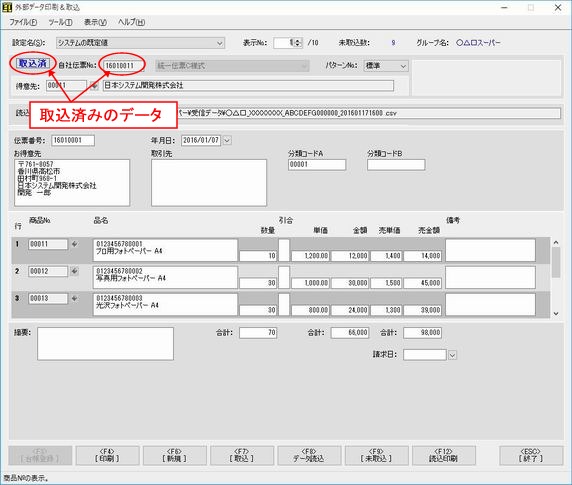Viewport: 572px width, 485px height.
Task: Expand the パターンNo 標準 dropdown
Action: tap(403, 66)
